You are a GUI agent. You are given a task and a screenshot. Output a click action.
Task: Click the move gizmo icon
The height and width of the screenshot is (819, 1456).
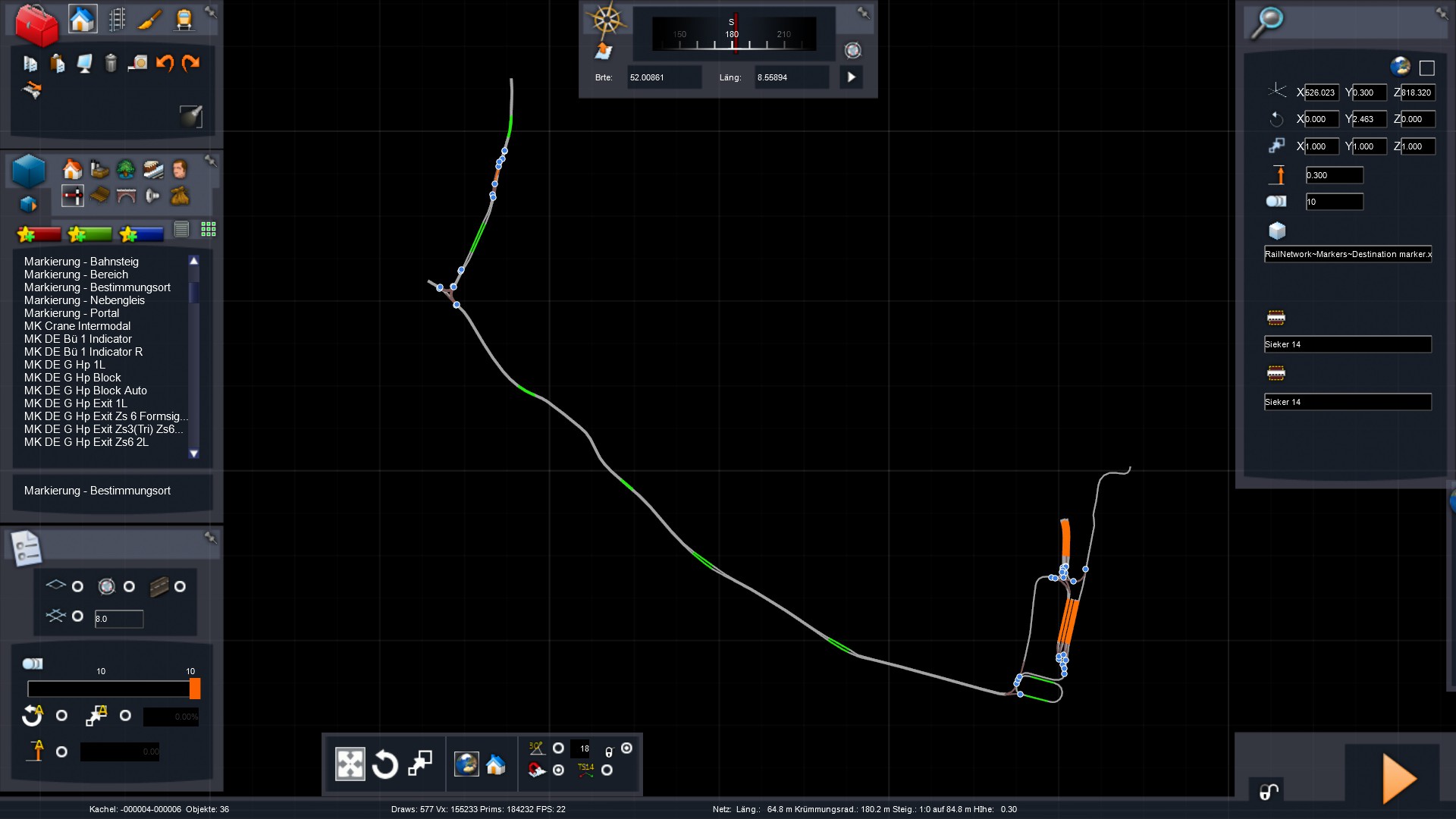(350, 764)
